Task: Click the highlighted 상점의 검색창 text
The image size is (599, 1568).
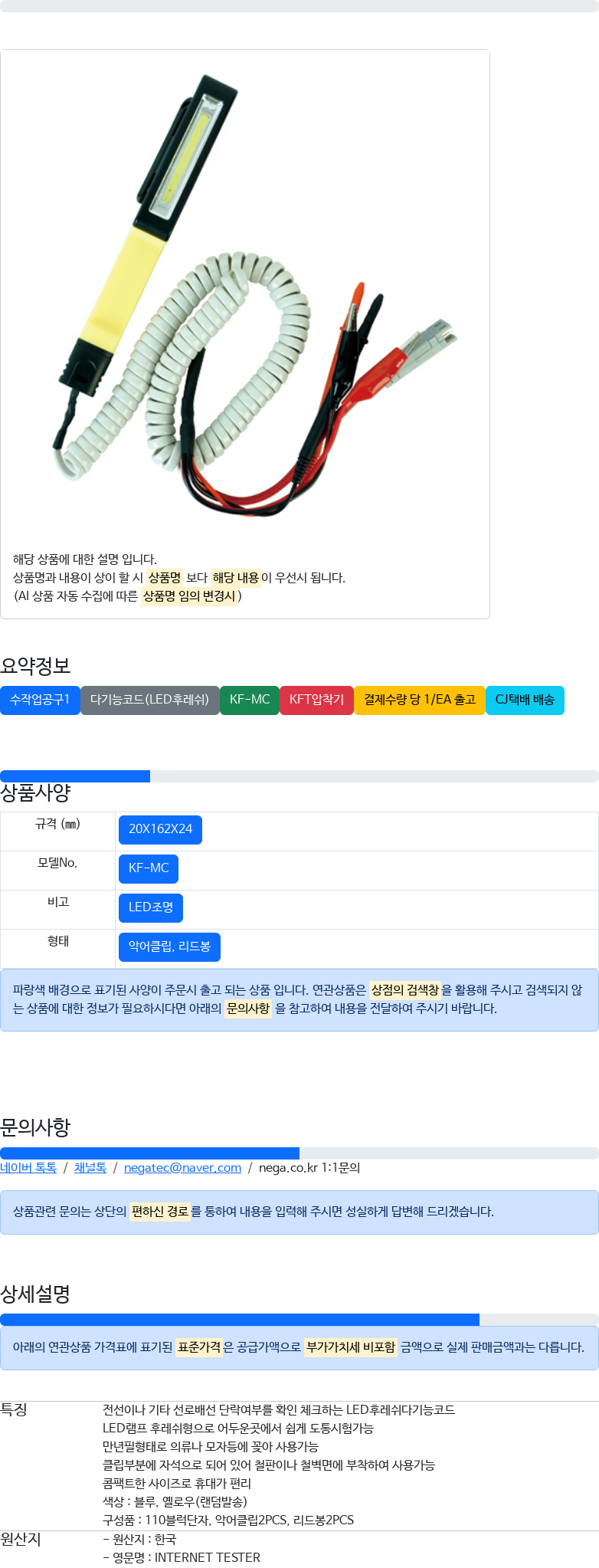Action: point(405,990)
